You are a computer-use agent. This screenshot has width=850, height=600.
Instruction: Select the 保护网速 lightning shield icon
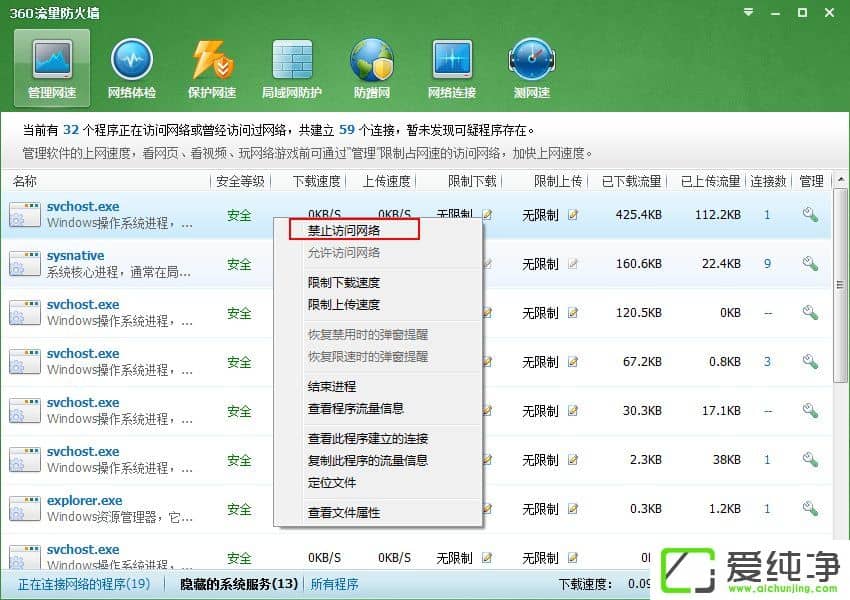click(x=212, y=60)
